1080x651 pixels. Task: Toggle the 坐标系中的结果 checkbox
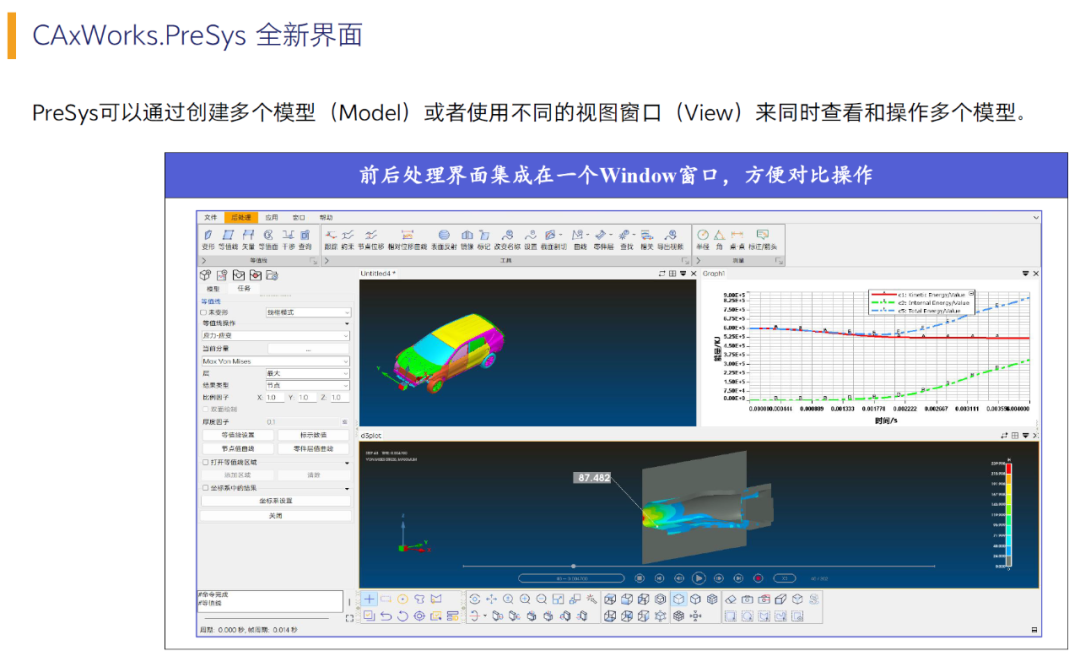pos(205,488)
